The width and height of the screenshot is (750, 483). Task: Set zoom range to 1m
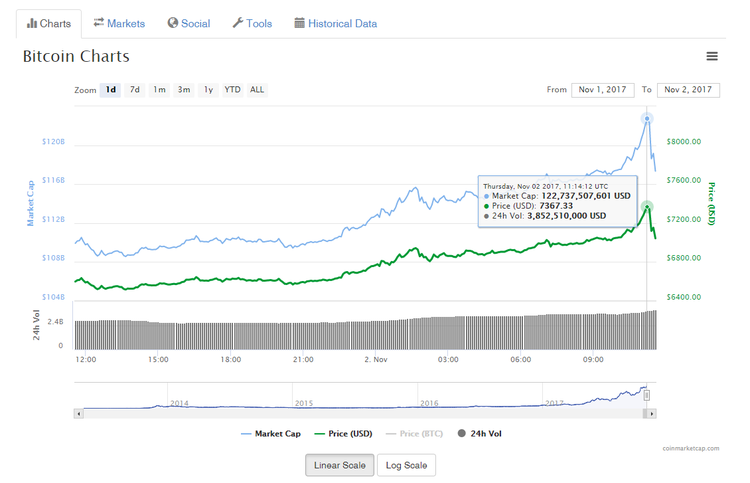click(159, 90)
